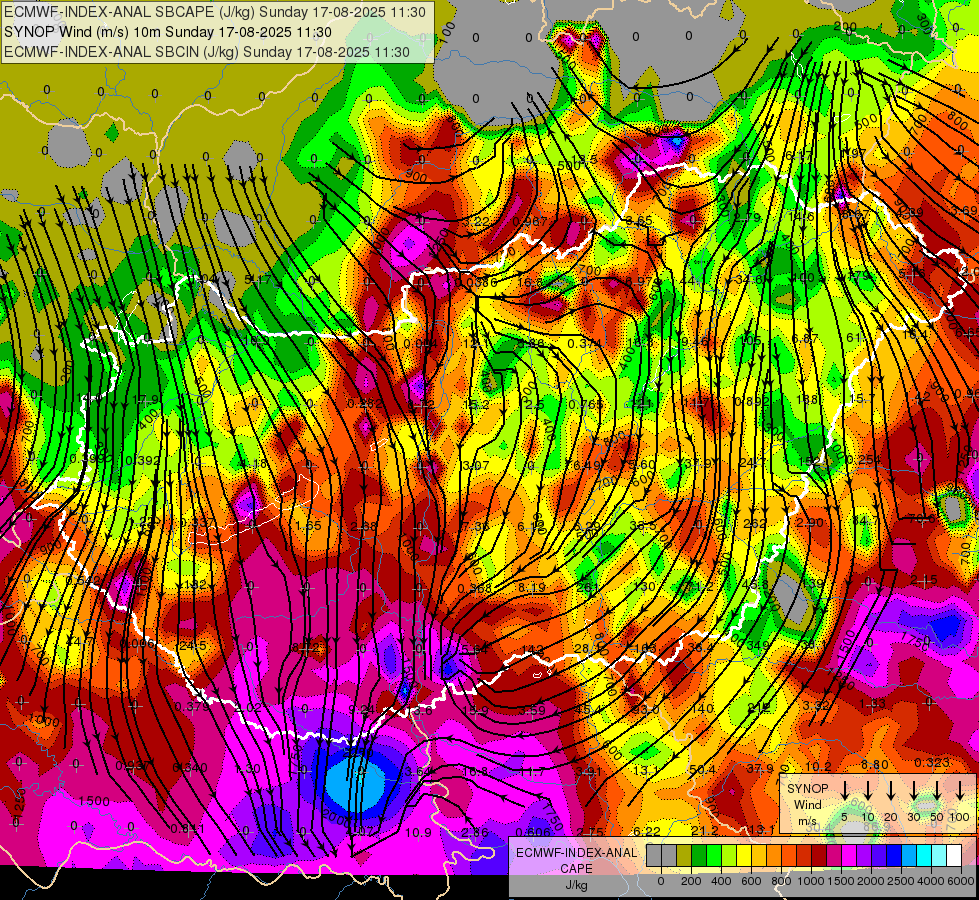Click the wind arrow above 5 in SYNOP legend
The width and height of the screenshot is (979, 900).
[844, 791]
